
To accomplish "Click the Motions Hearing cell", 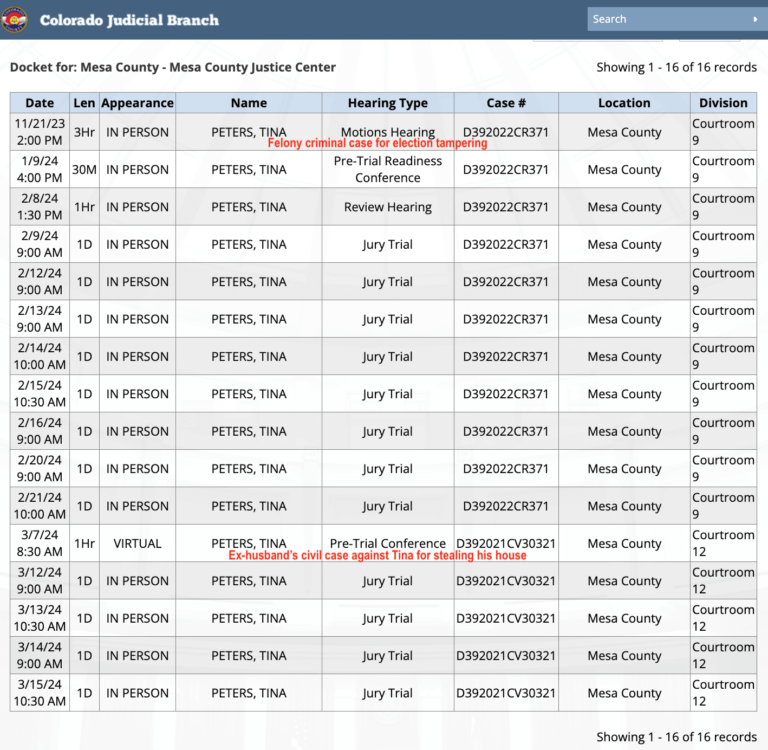I will tap(388, 132).
